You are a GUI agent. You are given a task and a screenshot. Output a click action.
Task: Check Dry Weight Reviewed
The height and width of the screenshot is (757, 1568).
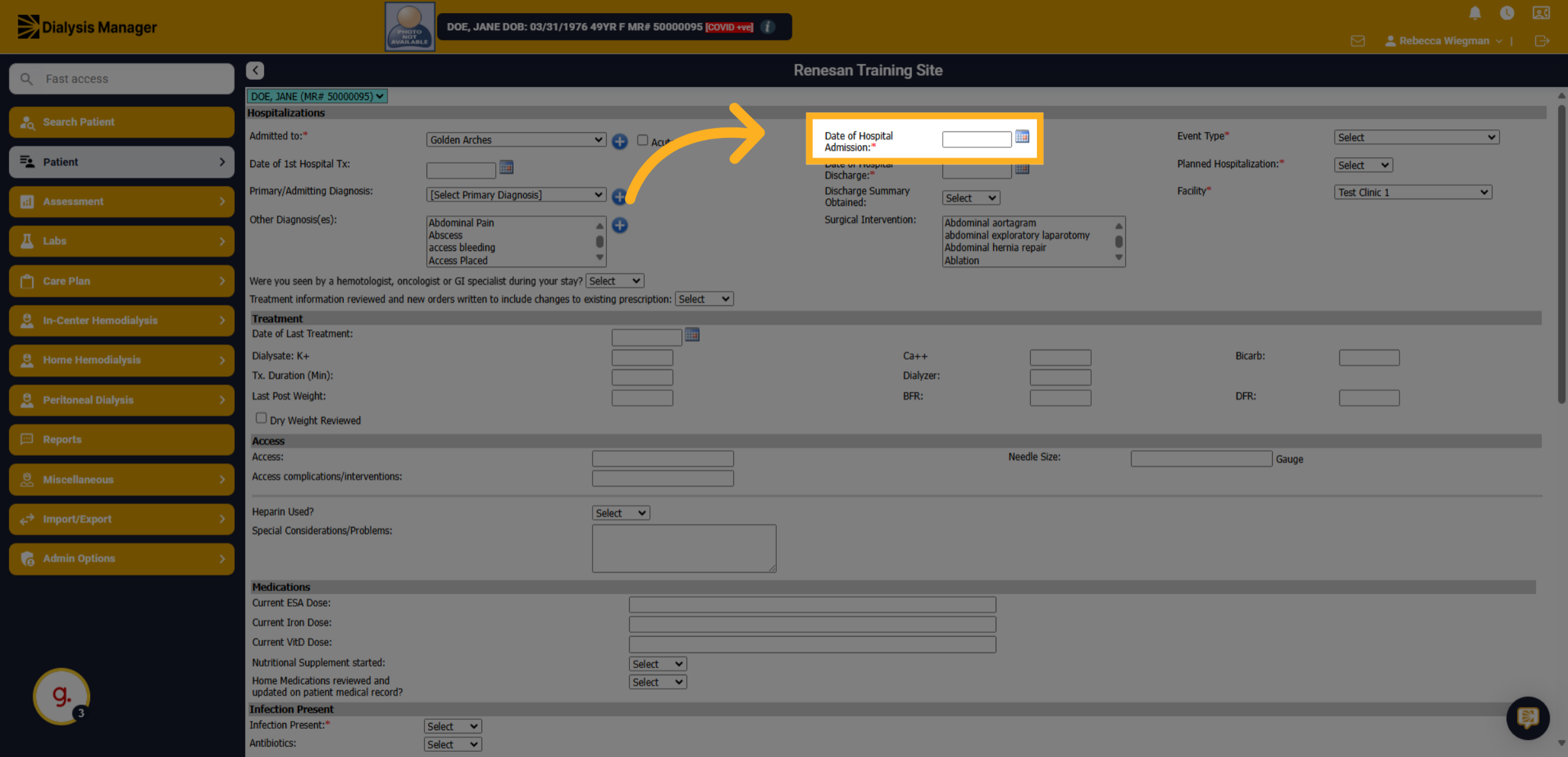click(261, 418)
